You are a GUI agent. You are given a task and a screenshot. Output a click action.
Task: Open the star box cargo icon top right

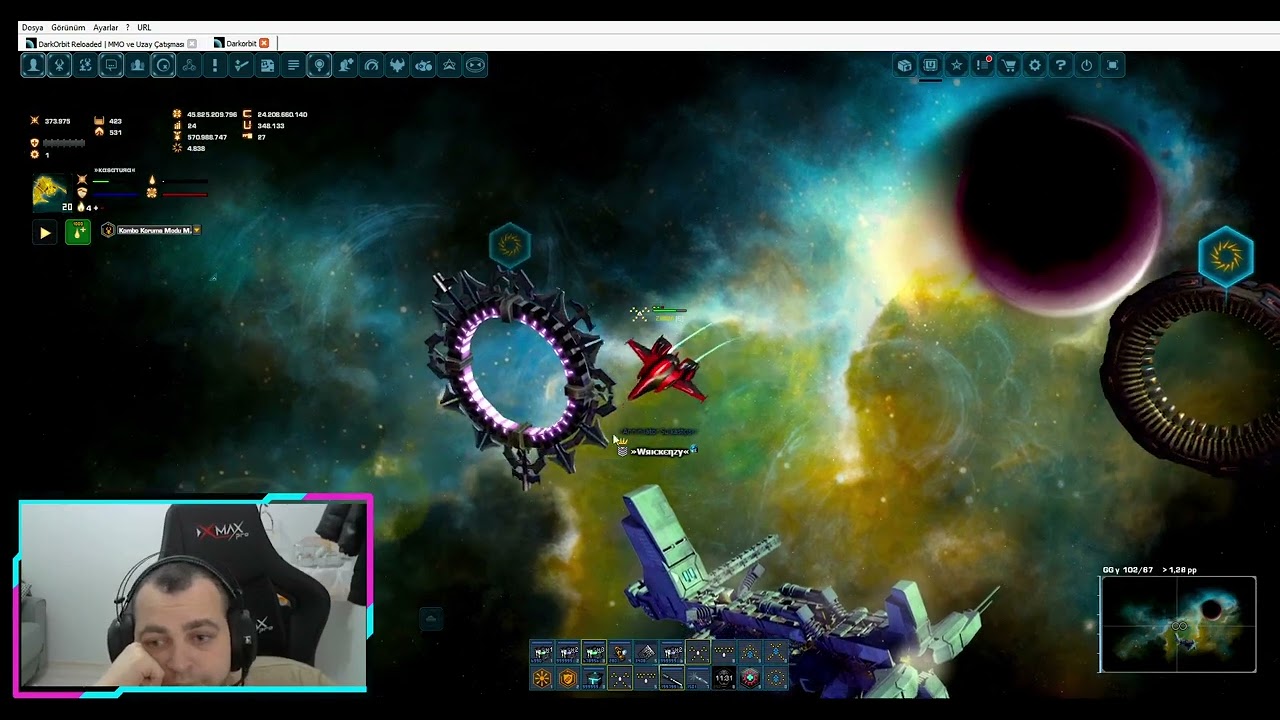[904, 65]
